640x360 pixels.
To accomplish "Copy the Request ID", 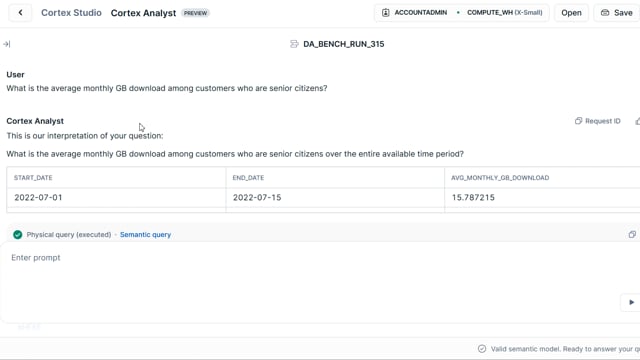I will click(x=598, y=121).
